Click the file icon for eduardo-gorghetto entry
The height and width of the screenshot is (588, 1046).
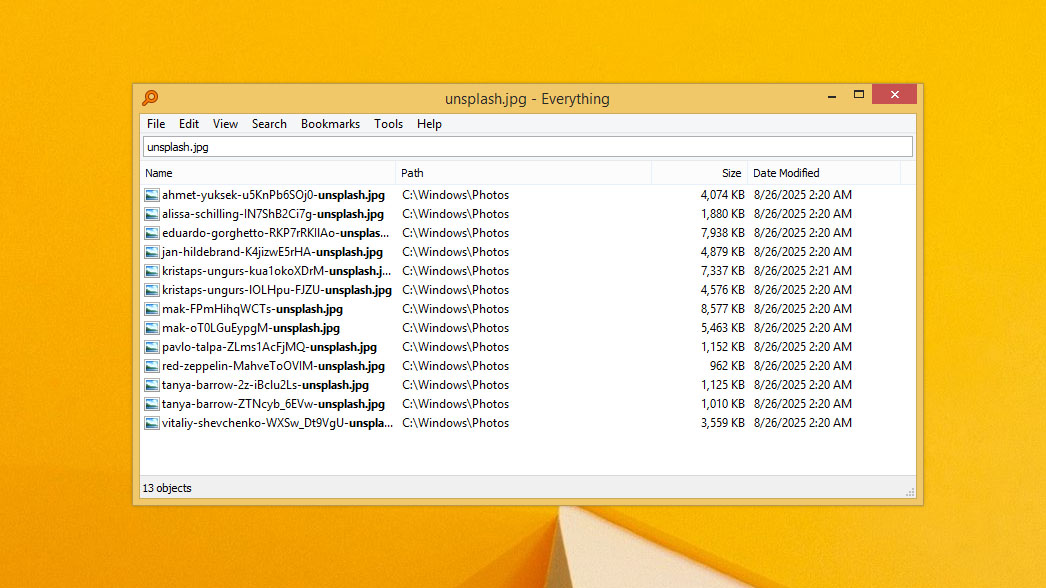click(151, 232)
